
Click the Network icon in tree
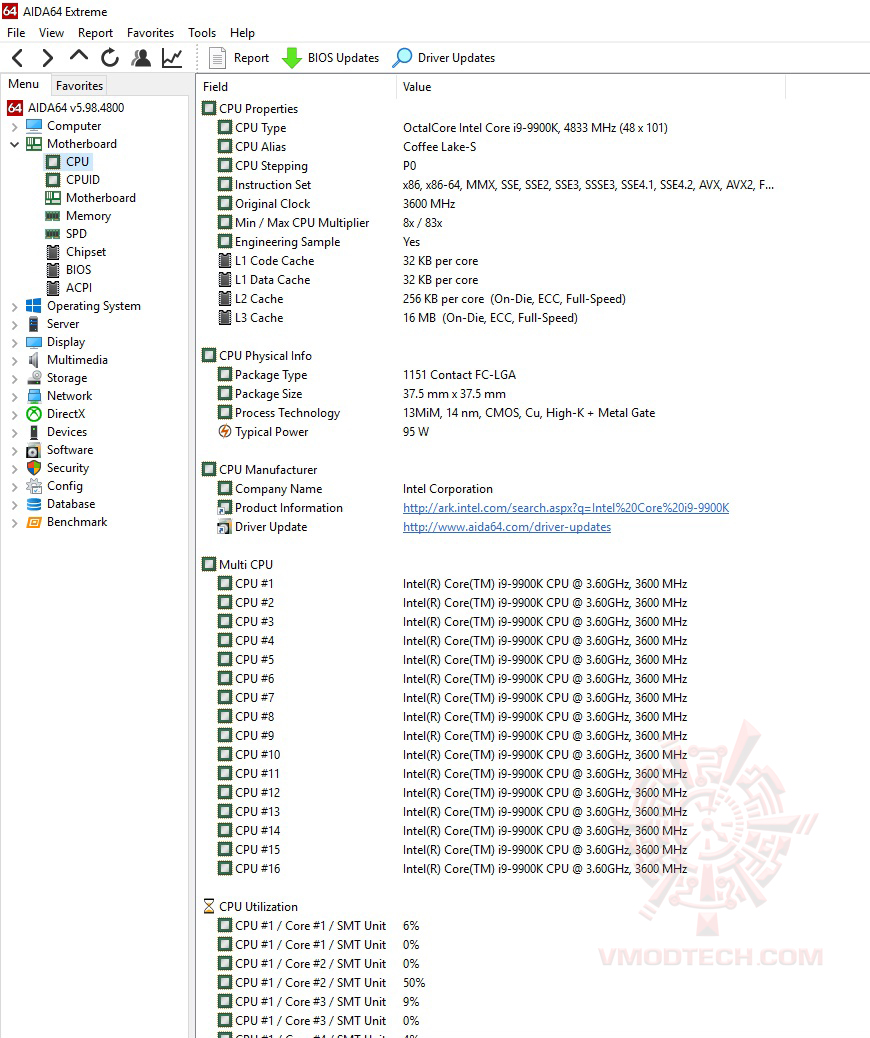point(34,396)
